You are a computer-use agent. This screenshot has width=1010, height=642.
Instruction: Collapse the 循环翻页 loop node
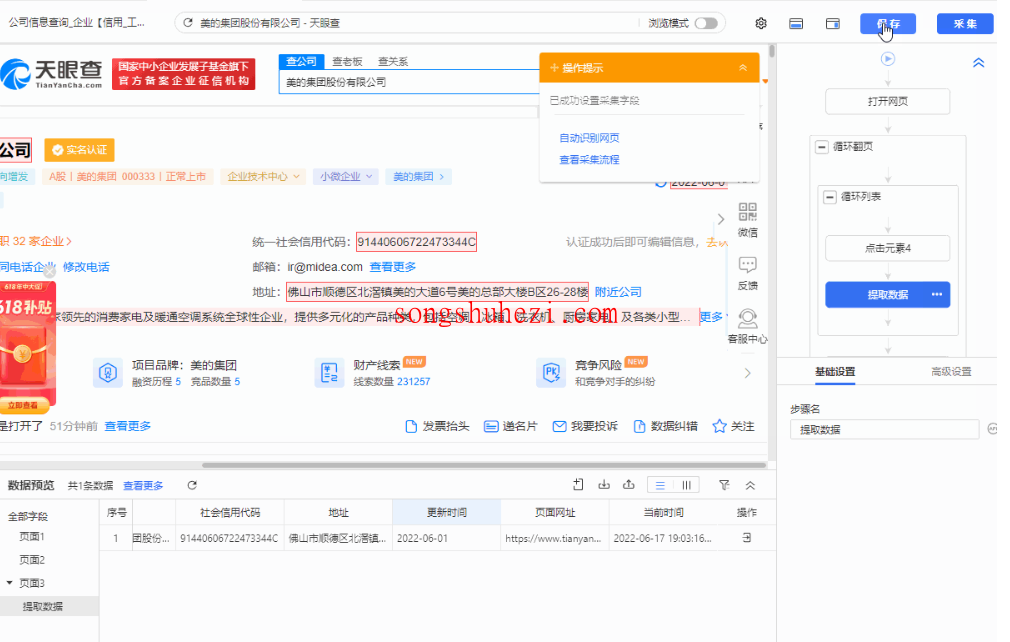point(822,147)
